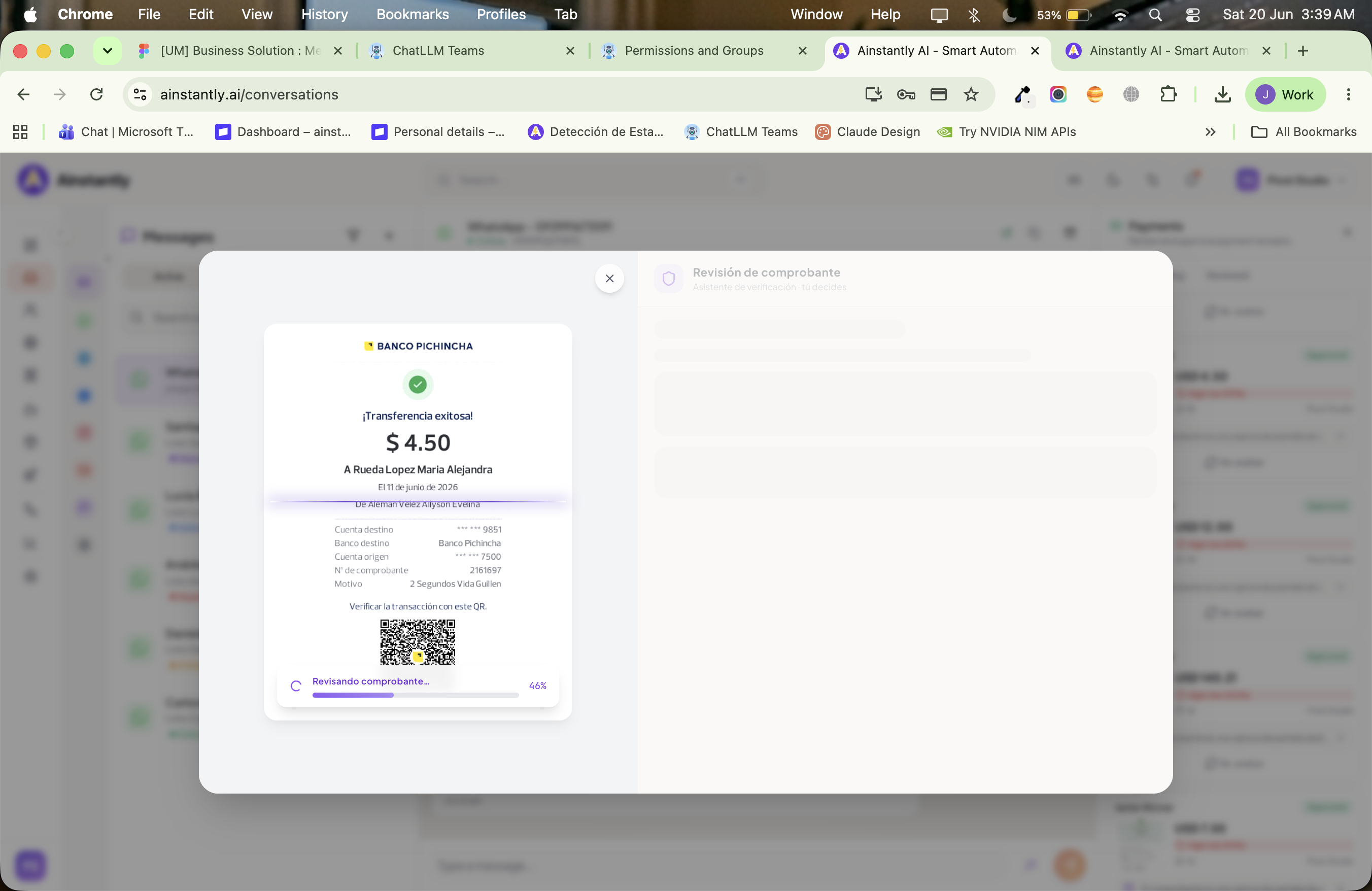Close the ChatLLM Teams tab
Viewport: 1372px width, 891px height.
coord(570,51)
